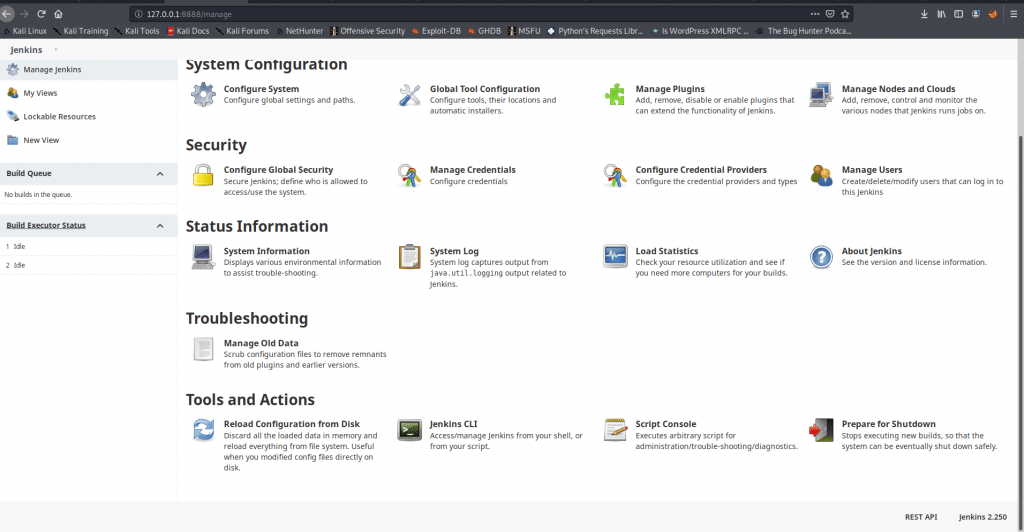This screenshot has width=1024, height=532.
Task: Open the Configure Global Security link
Action: coord(278,170)
